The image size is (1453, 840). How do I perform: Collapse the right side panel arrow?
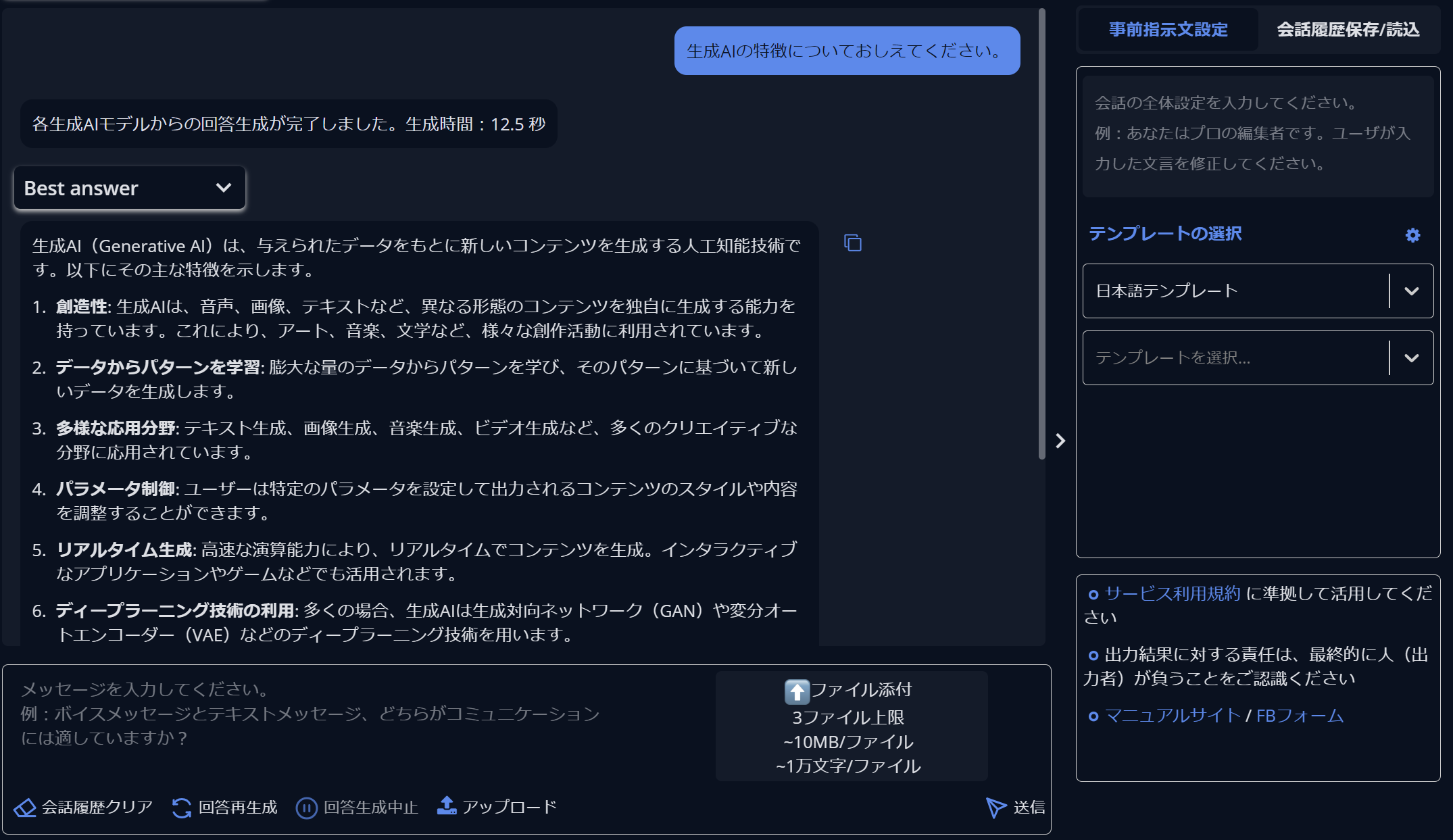1060,441
